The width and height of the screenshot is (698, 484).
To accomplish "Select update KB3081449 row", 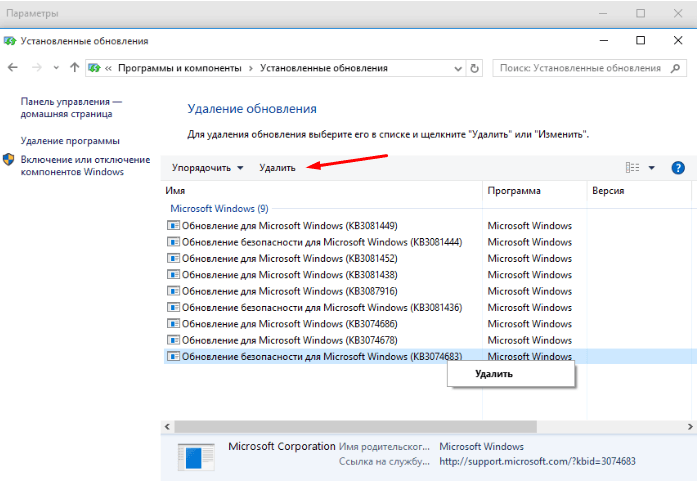I will pos(430,226).
